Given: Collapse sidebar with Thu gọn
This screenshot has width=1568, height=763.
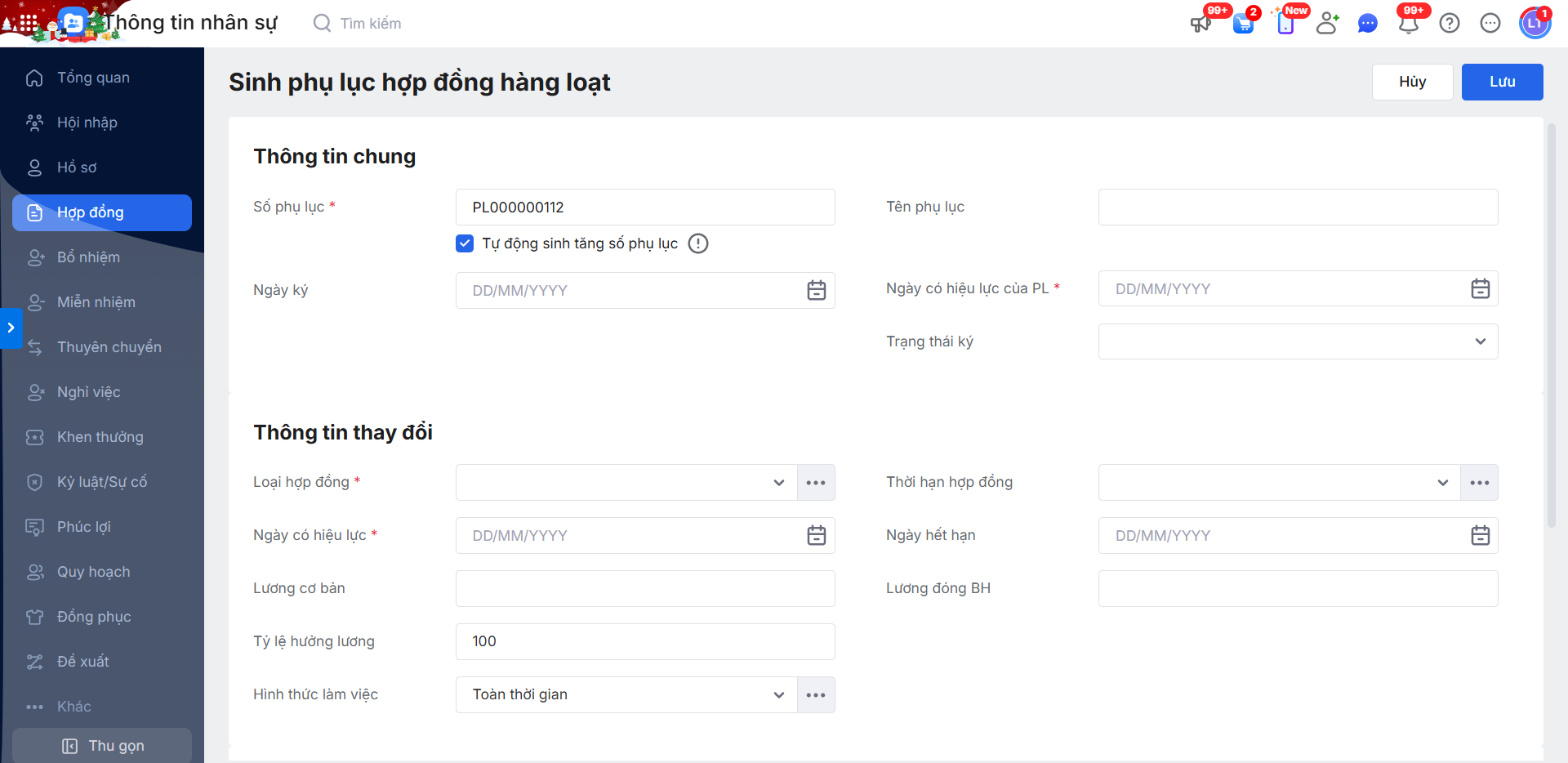Looking at the screenshot, I should click(103, 746).
